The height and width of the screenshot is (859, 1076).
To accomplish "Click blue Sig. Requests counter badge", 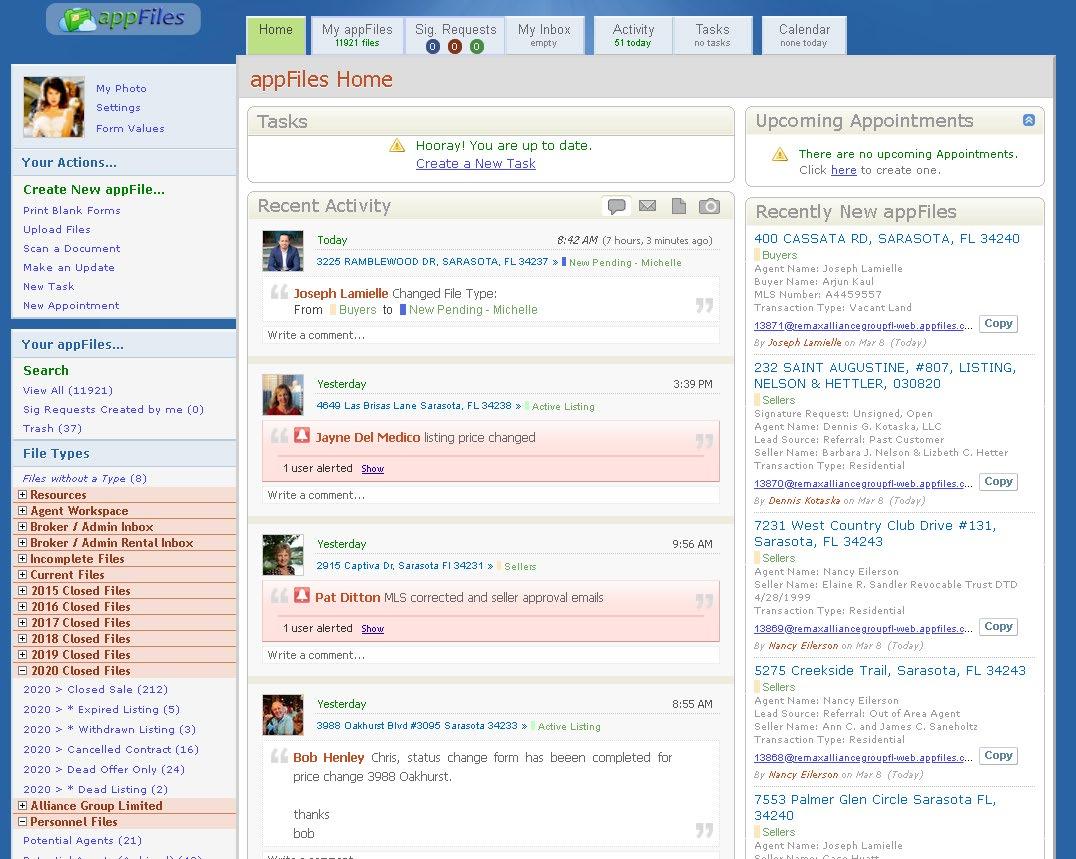I will click(x=432, y=47).
